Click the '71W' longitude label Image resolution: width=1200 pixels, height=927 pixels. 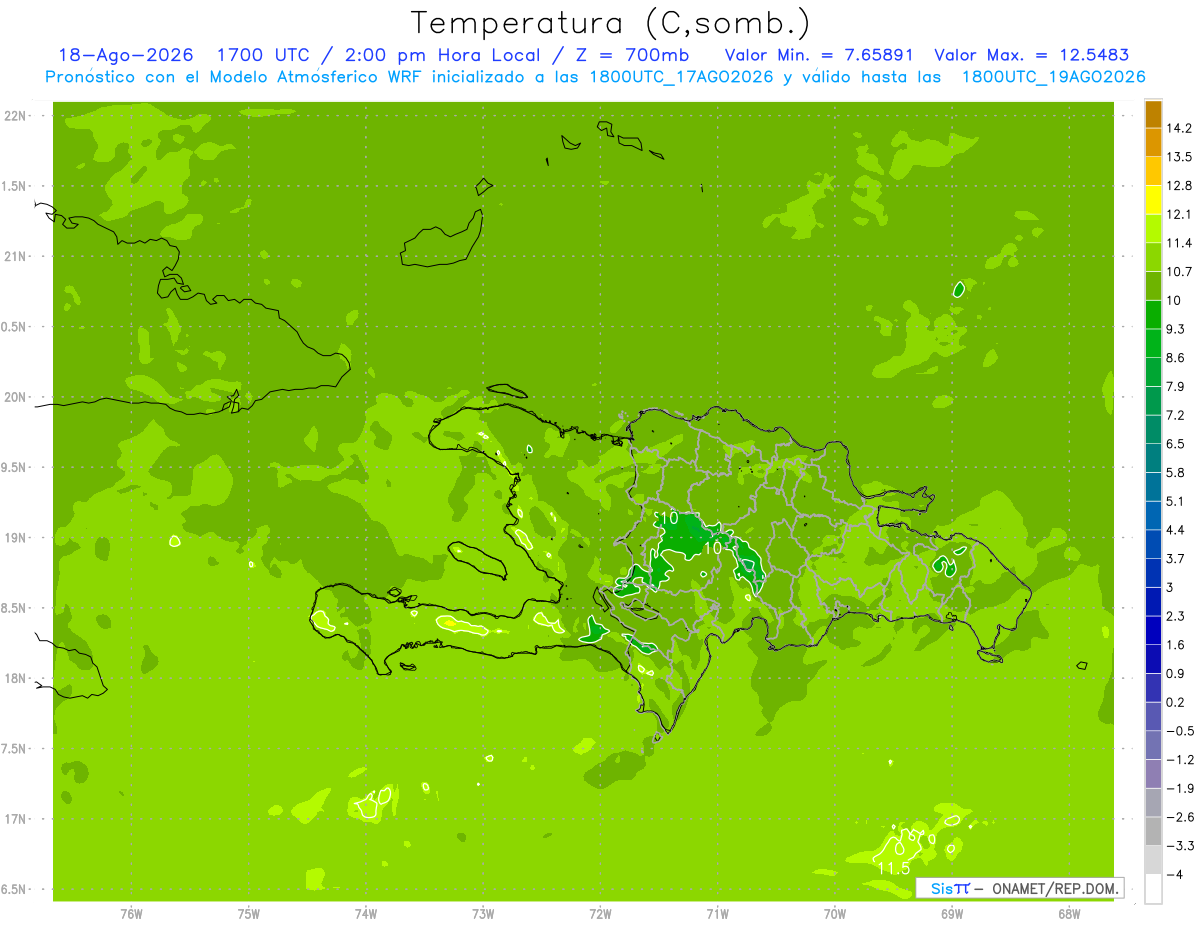point(717,913)
